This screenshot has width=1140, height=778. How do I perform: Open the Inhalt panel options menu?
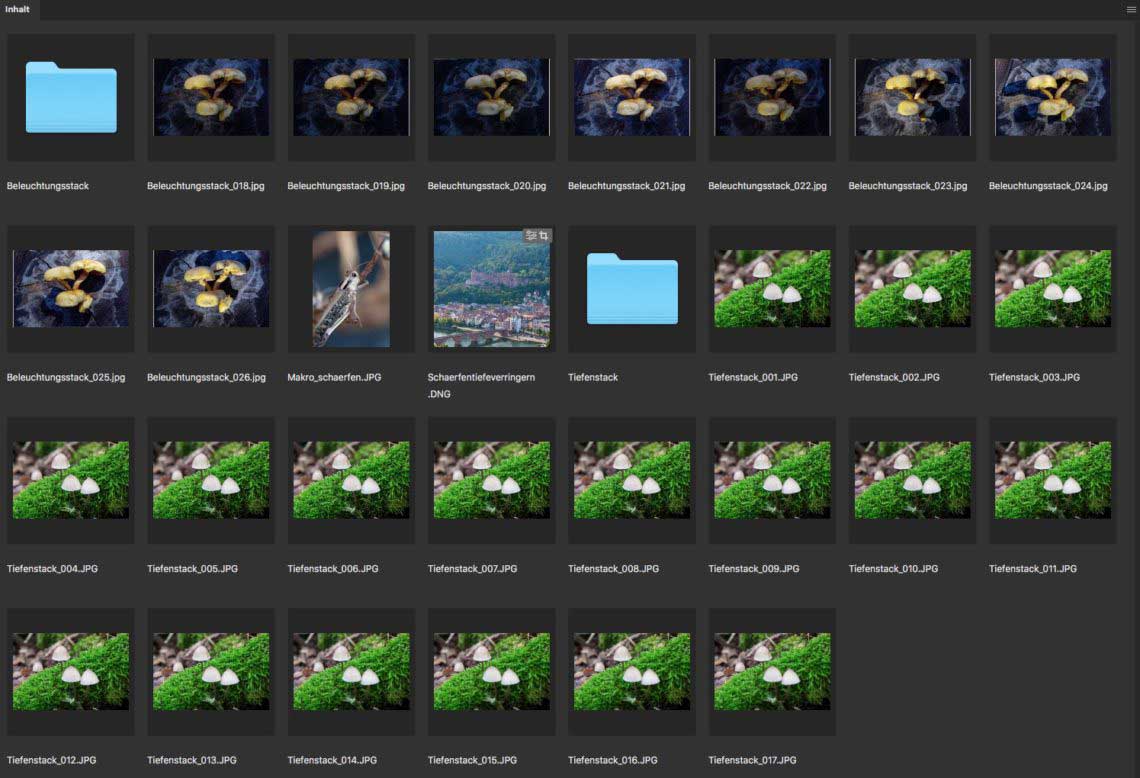pos(1130,9)
